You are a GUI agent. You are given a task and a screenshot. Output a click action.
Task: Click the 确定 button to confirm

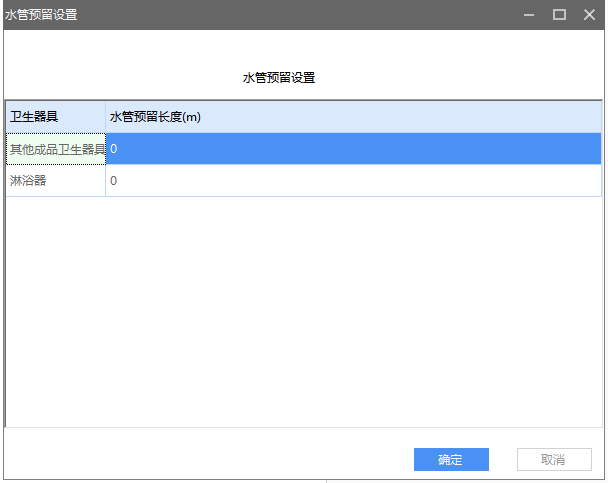point(451,460)
